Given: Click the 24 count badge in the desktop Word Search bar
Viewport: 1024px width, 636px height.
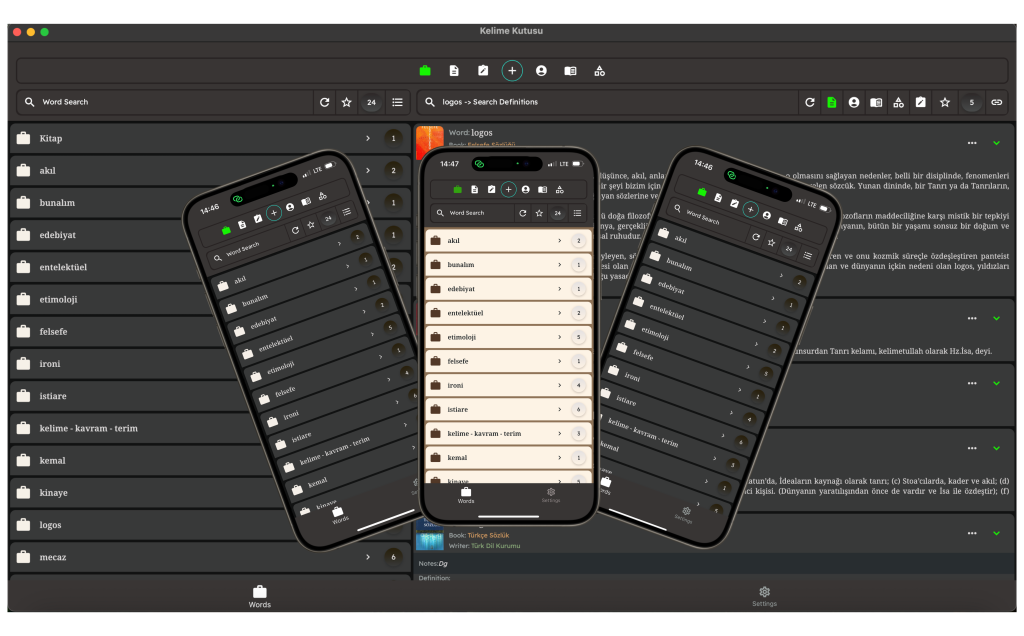Looking at the screenshot, I should 372,102.
